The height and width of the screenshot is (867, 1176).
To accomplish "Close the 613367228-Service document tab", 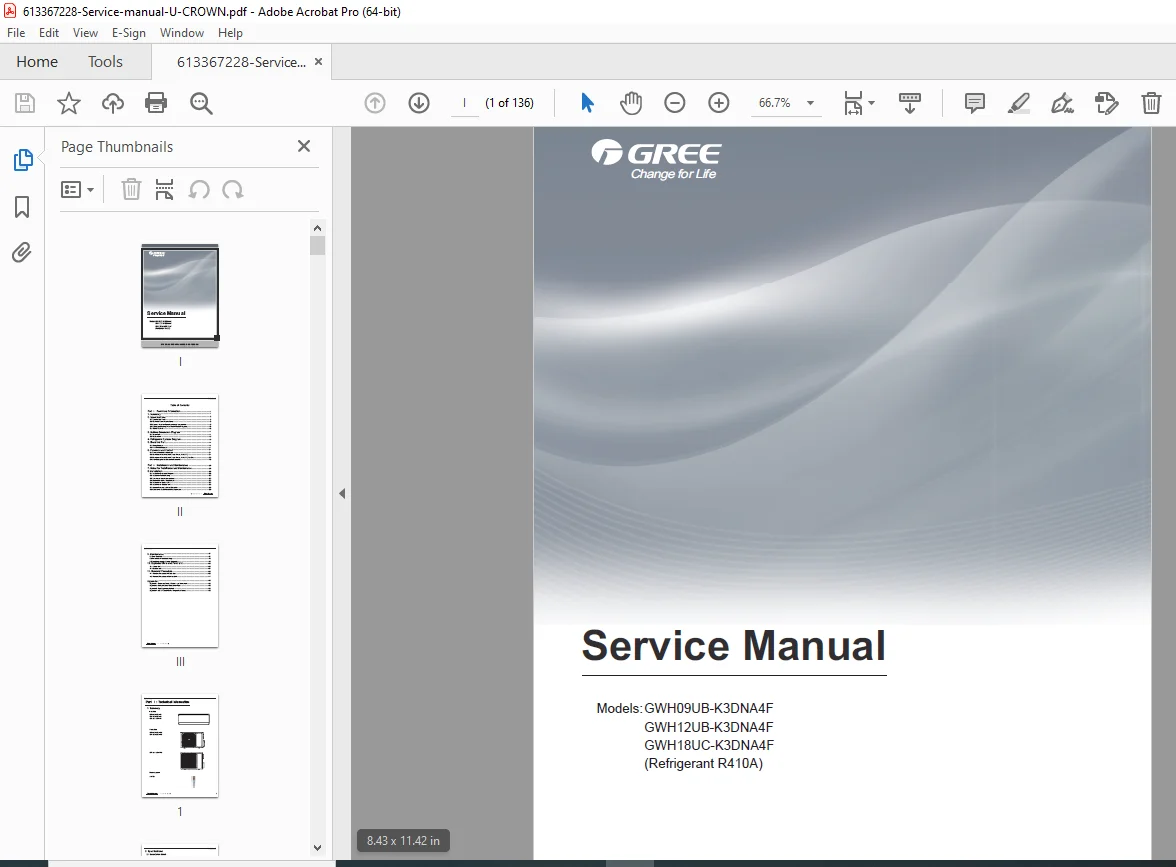I will tap(319, 62).
